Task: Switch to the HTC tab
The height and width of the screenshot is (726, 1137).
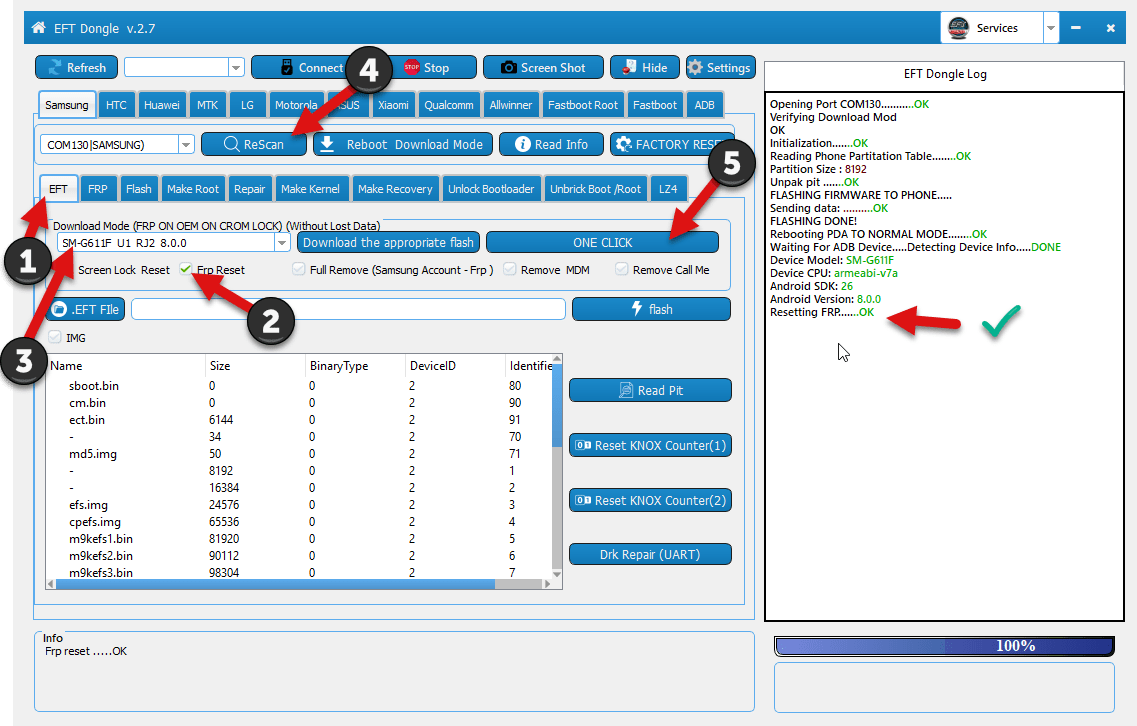Action: pos(116,104)
